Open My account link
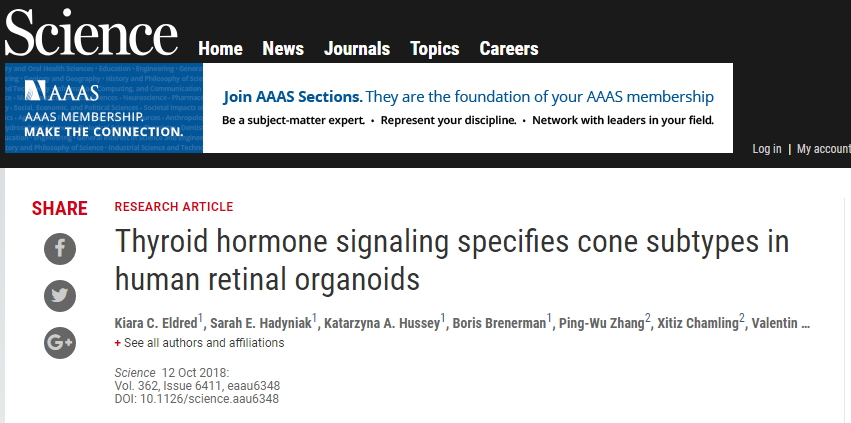The image size is (851, 423). [824, 149]
